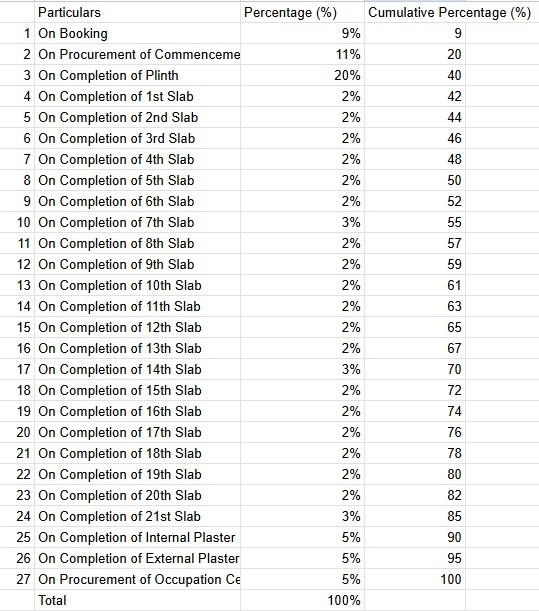The width and height of the screenshot is (539, 611).
Task: Click the On Booking cell
Action: click(x=137, y=34)
